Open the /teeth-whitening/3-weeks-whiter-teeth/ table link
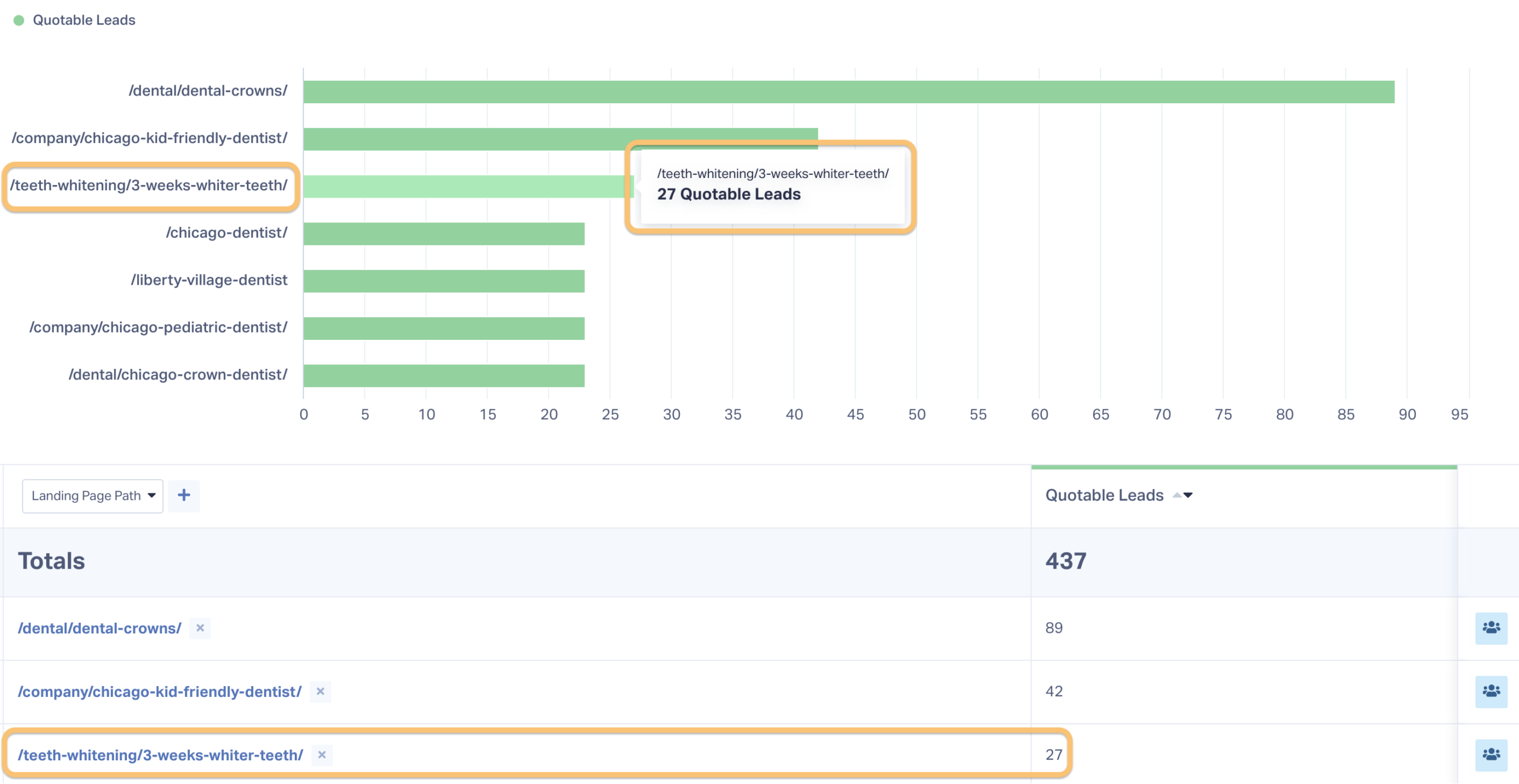The image size is (1519, 784). pyautogui.click(x=160, y=755)
